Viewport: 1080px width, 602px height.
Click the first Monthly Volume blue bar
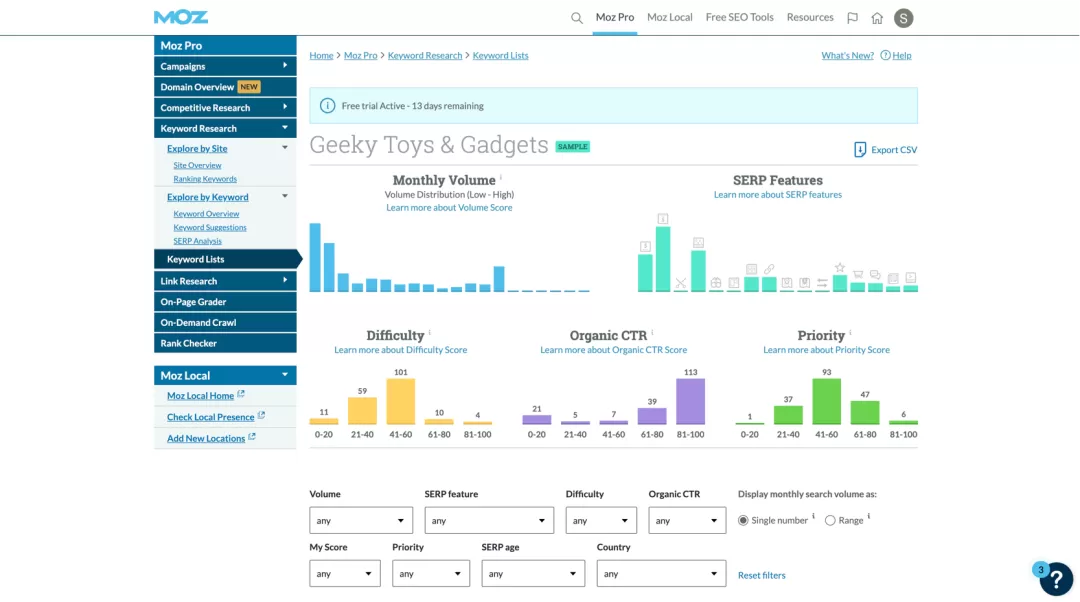coord(315,258)
